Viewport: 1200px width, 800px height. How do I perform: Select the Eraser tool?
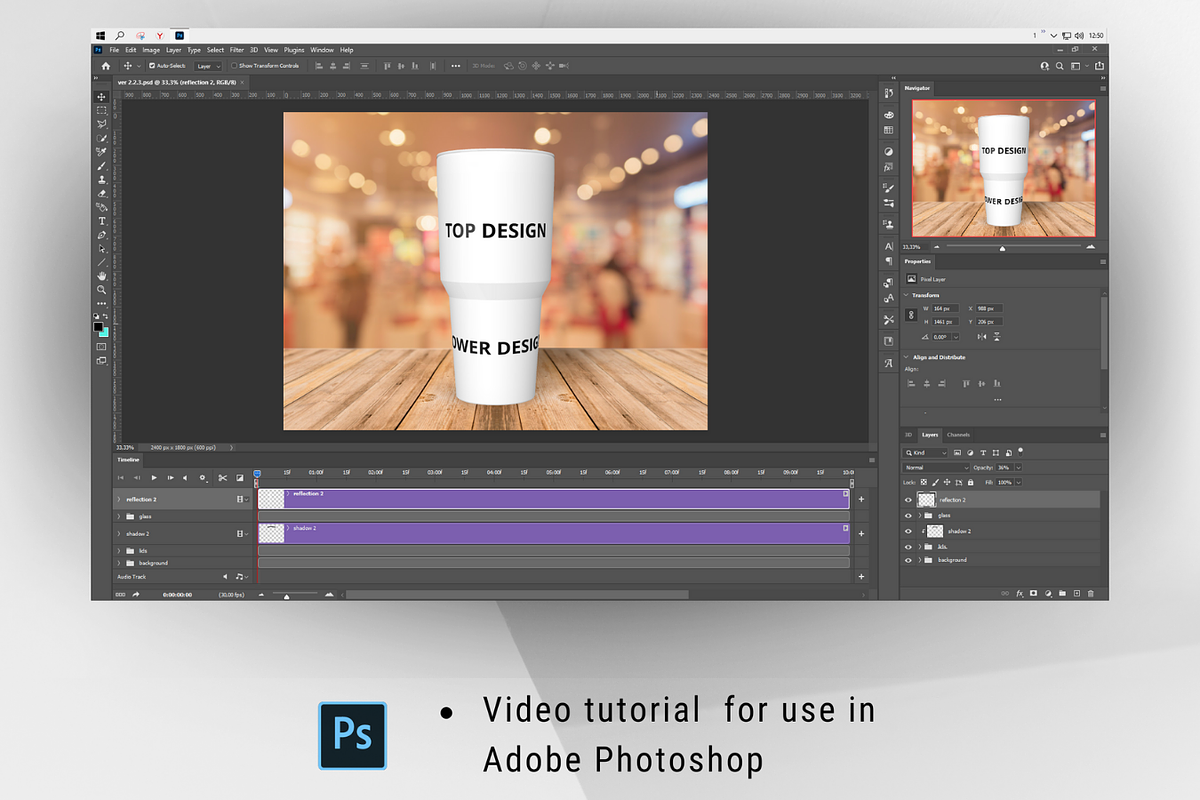click(x=102, y=194)
